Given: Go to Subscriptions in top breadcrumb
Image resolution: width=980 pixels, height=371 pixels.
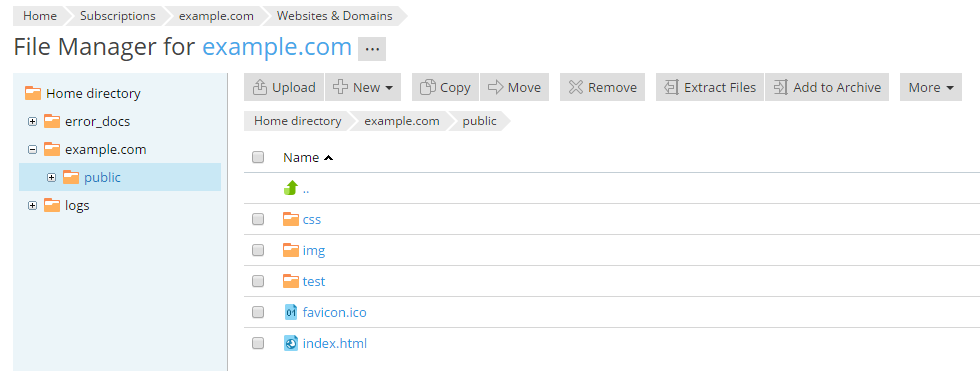Looking at the screenshot, I should pos(118,16).
